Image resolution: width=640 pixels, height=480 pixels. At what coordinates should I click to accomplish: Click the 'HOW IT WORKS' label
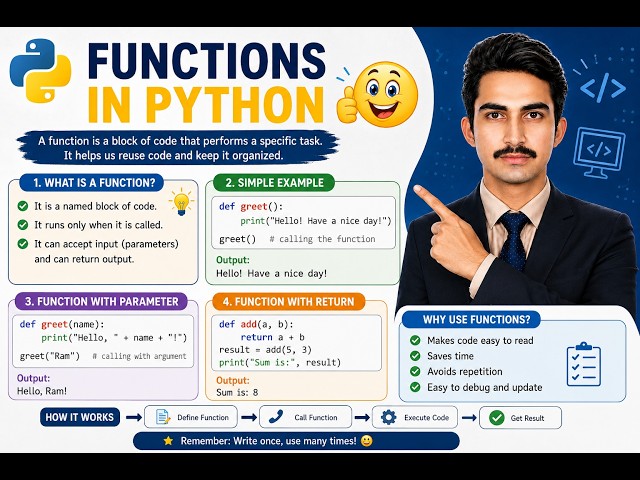[80, 417]
